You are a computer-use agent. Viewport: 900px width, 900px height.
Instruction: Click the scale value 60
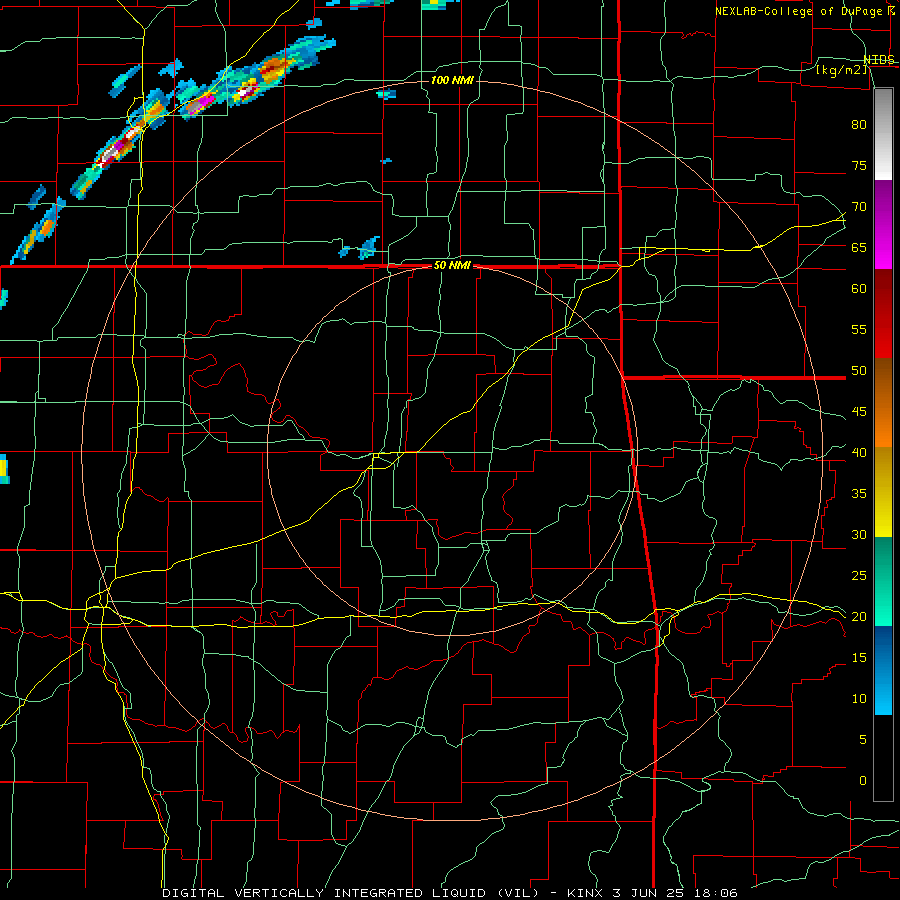859,289
